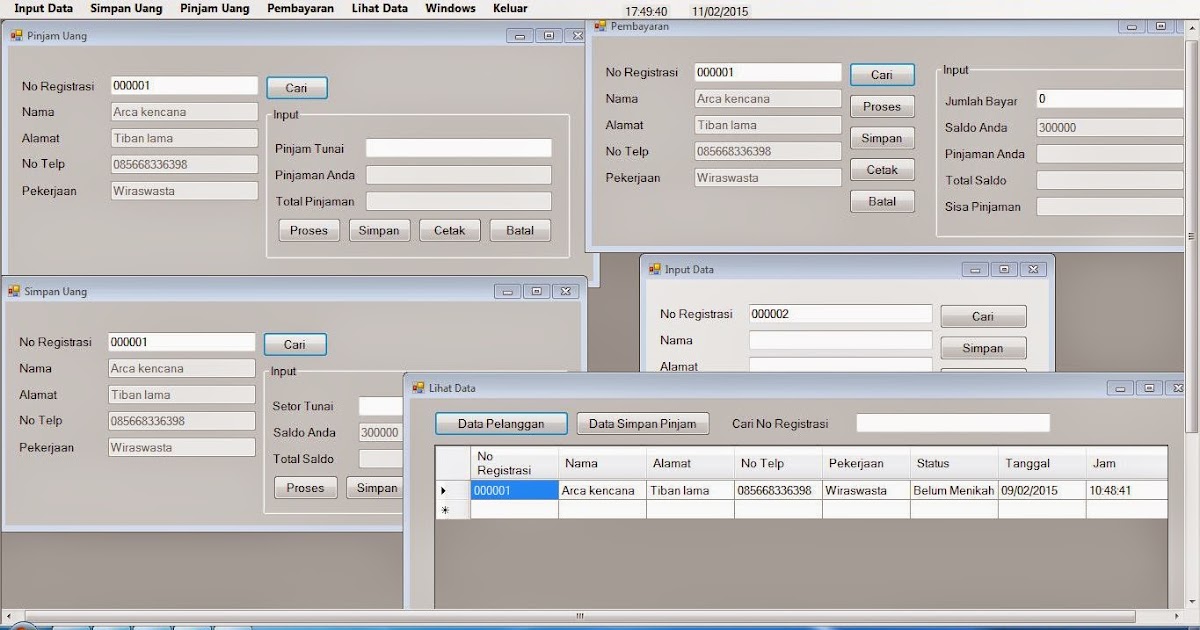Click the Pembayaran window title bar icon

[599, 26]
